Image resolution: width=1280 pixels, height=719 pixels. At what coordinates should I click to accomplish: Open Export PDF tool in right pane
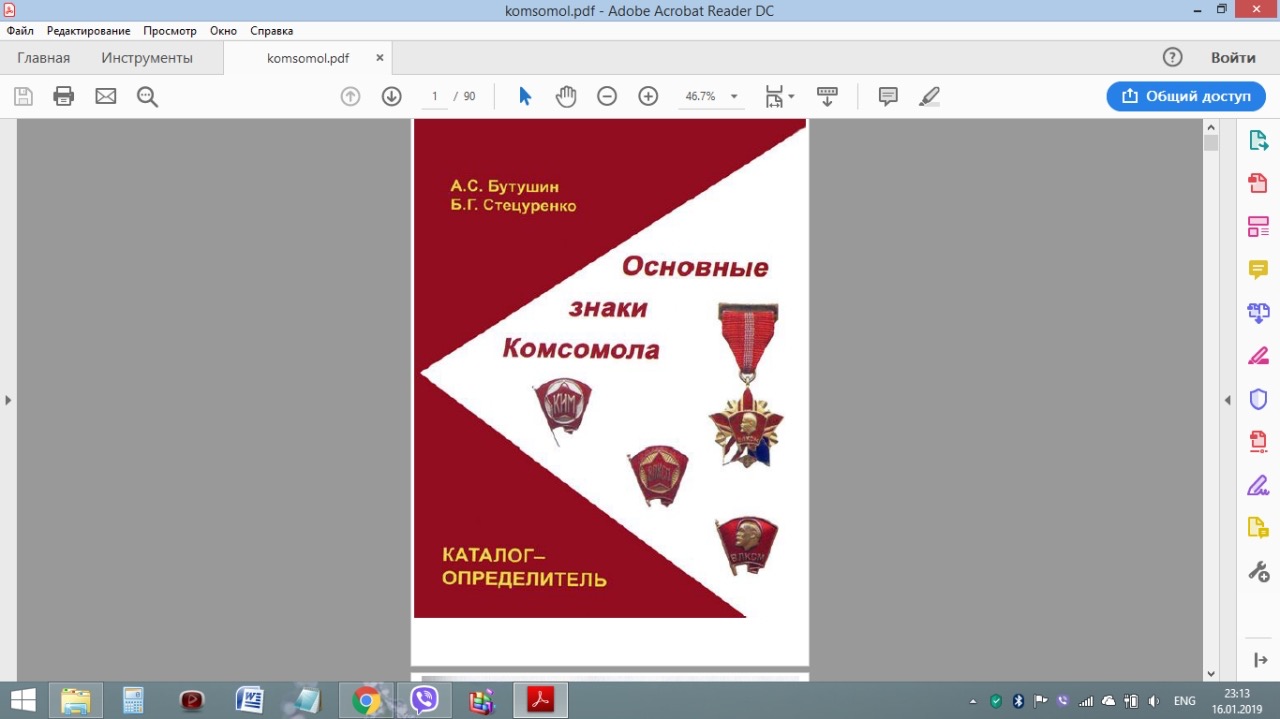click(1258, 141)
